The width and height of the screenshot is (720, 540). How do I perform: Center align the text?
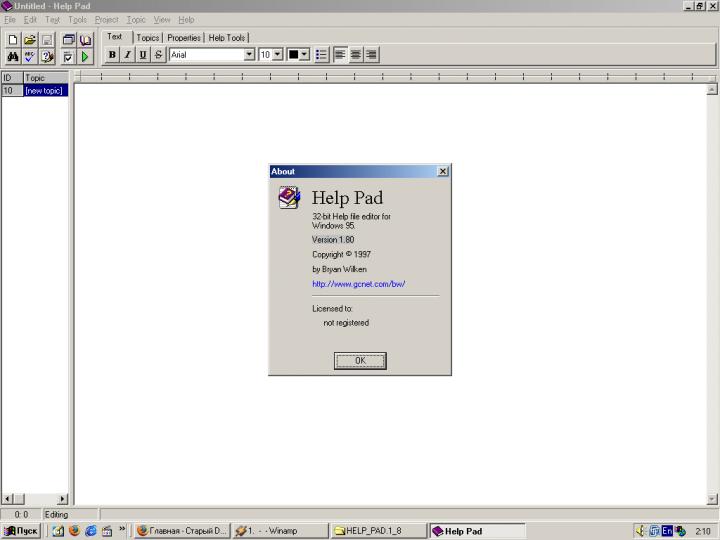tap(356, 55)
